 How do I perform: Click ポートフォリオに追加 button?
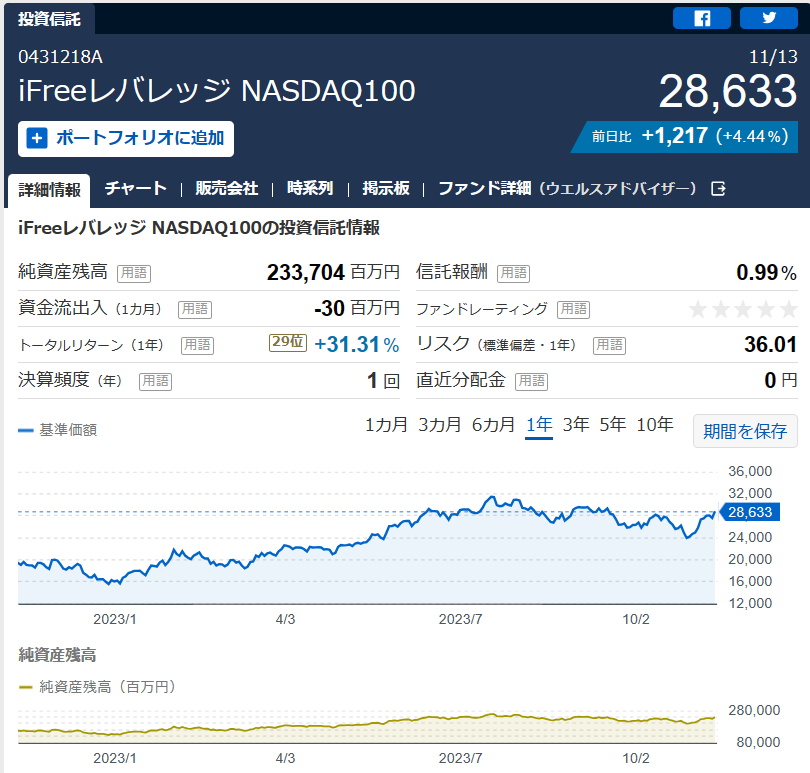click(126, 138)
